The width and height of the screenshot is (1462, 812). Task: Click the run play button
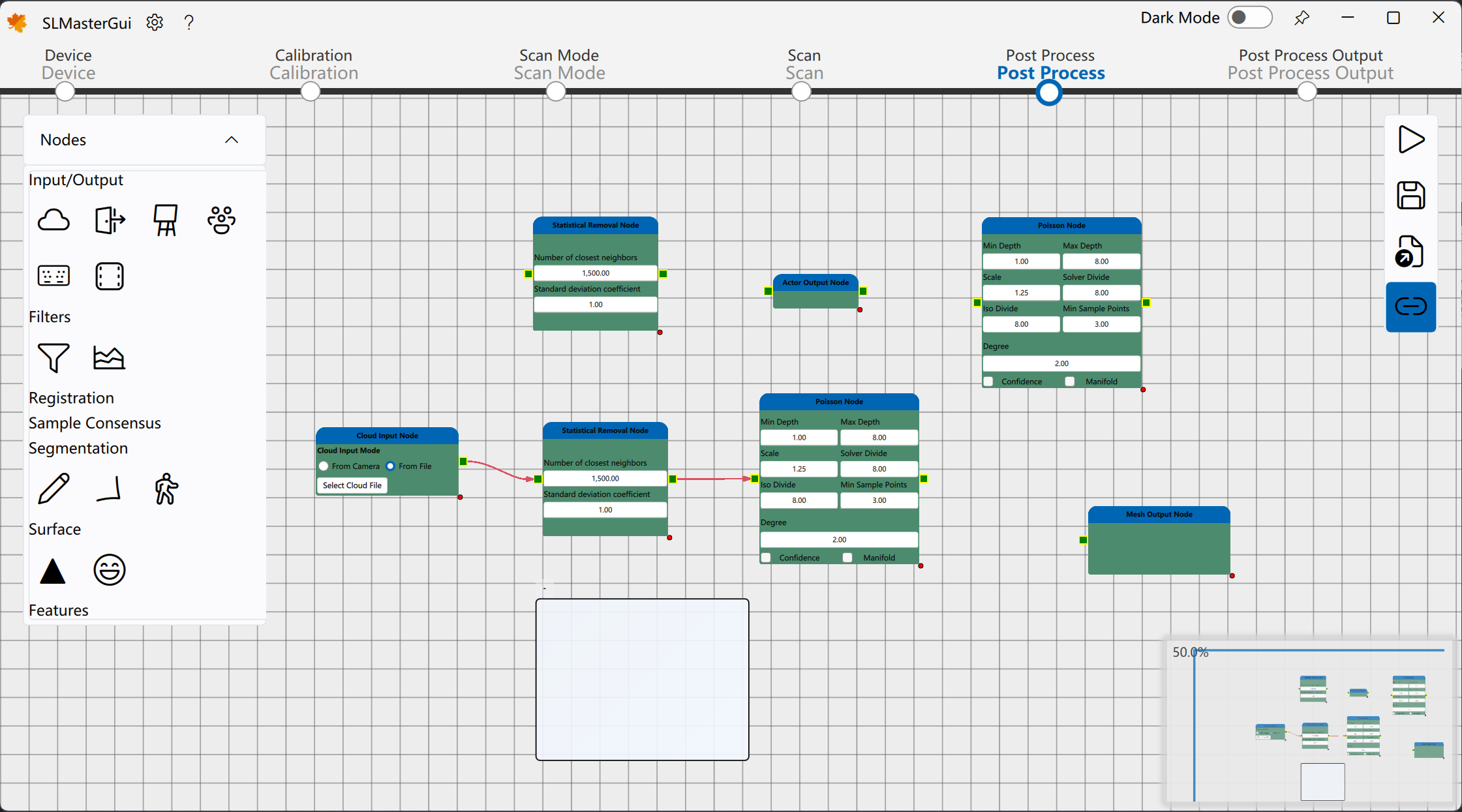coord(1410,140)
